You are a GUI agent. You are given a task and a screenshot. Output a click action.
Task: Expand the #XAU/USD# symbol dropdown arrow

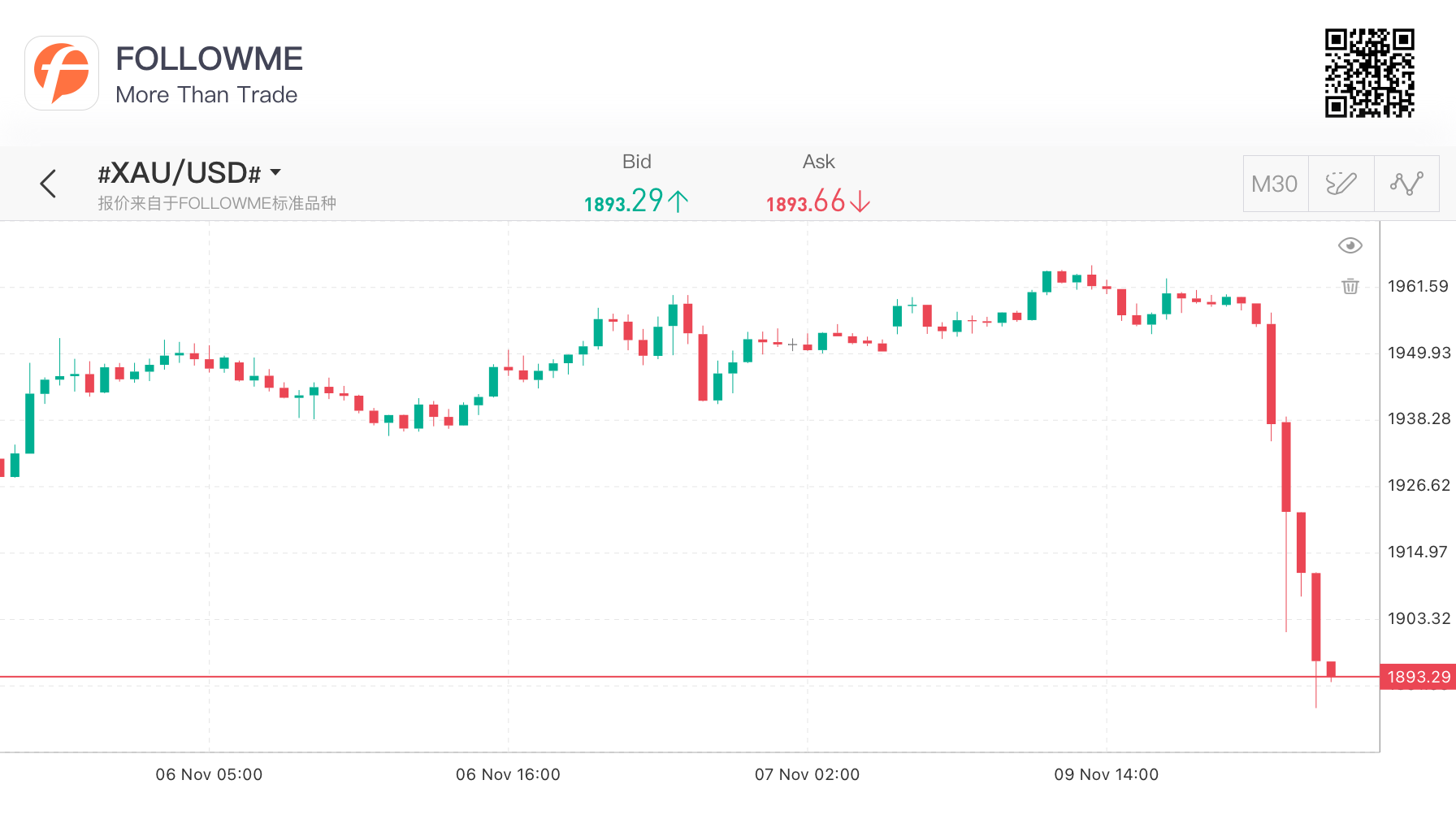click(x=275, y=172)
